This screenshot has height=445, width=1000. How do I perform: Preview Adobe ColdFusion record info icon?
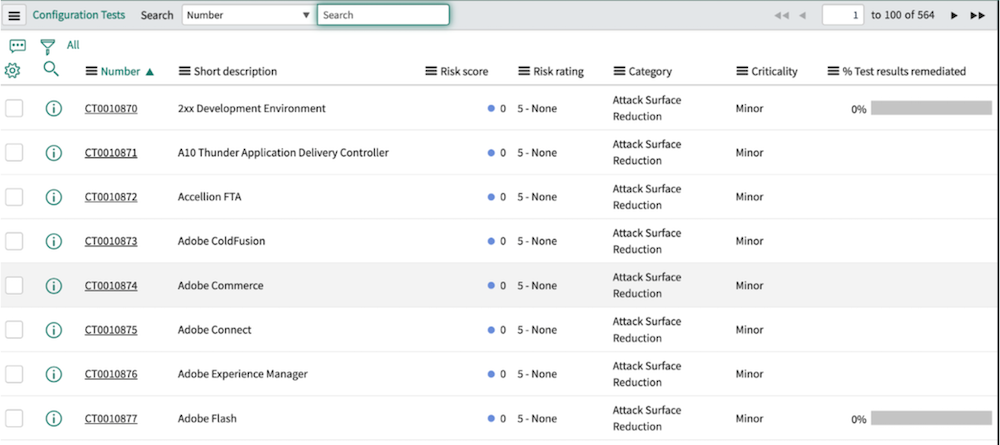click(54, 241)
